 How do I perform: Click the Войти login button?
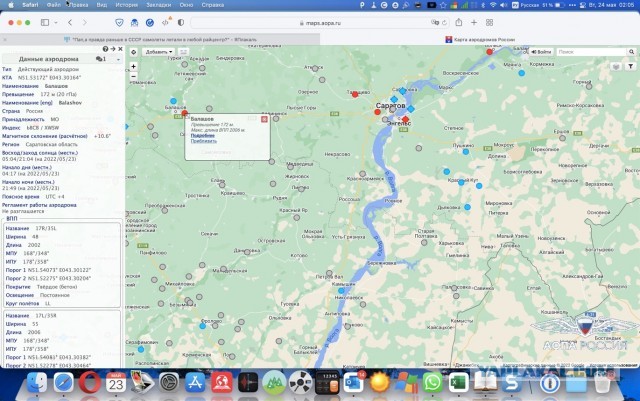pyautogui.click(x=541, y=52)
